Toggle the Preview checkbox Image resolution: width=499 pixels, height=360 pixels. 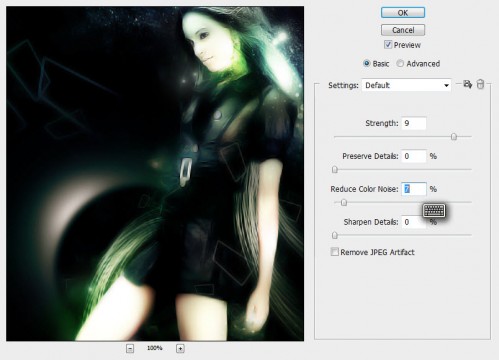(388, 45)
